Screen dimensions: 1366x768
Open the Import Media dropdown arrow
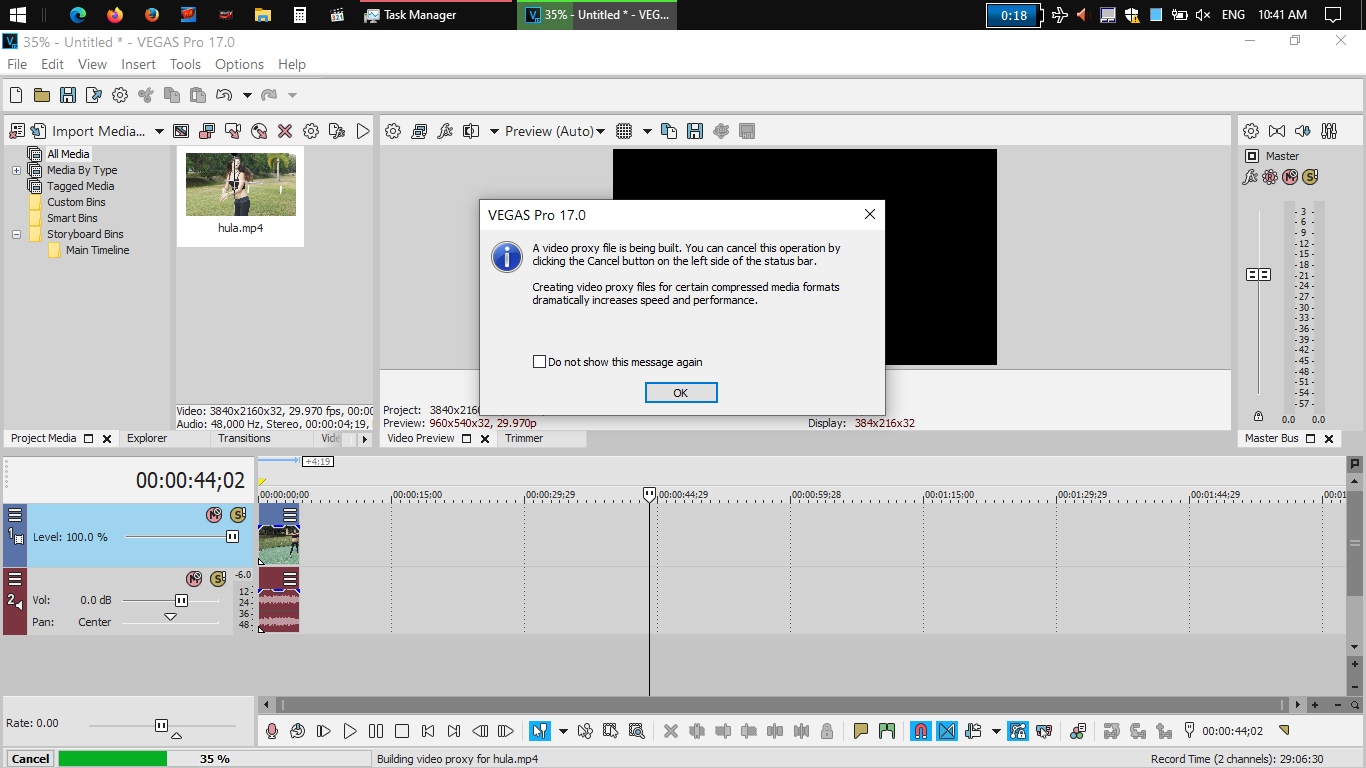(x=159, y=131)
